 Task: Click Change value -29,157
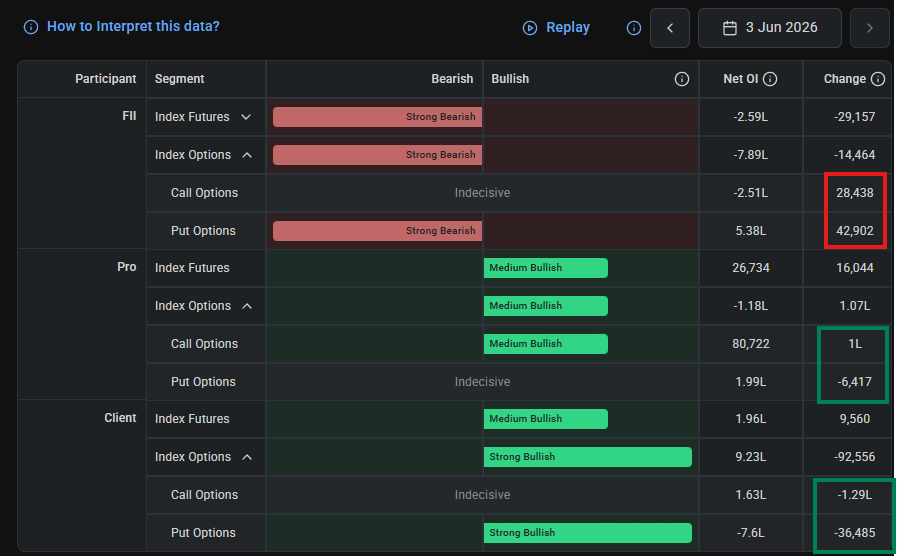pos(855,117)
